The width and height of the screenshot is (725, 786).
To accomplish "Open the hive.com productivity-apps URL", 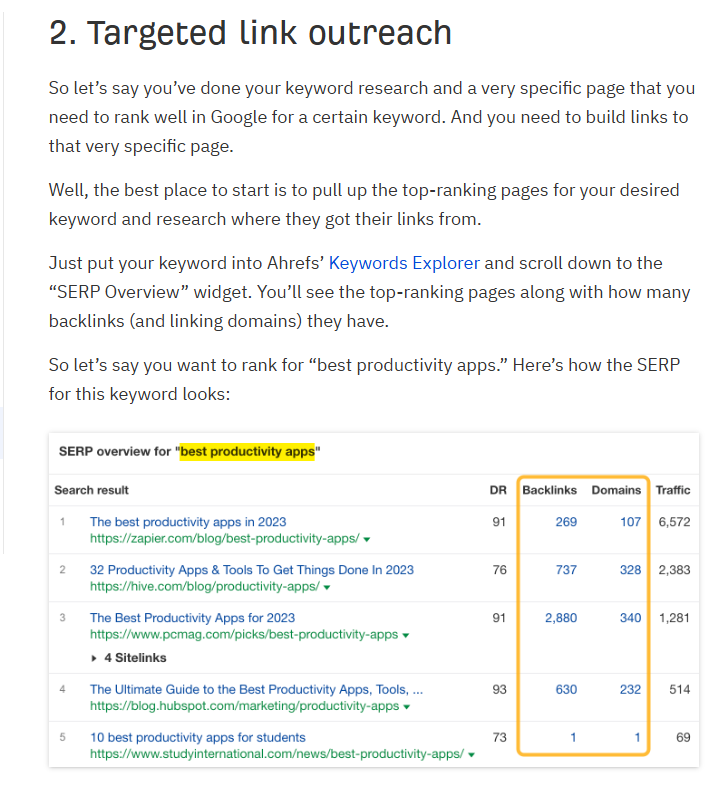I will click(205, 586).
